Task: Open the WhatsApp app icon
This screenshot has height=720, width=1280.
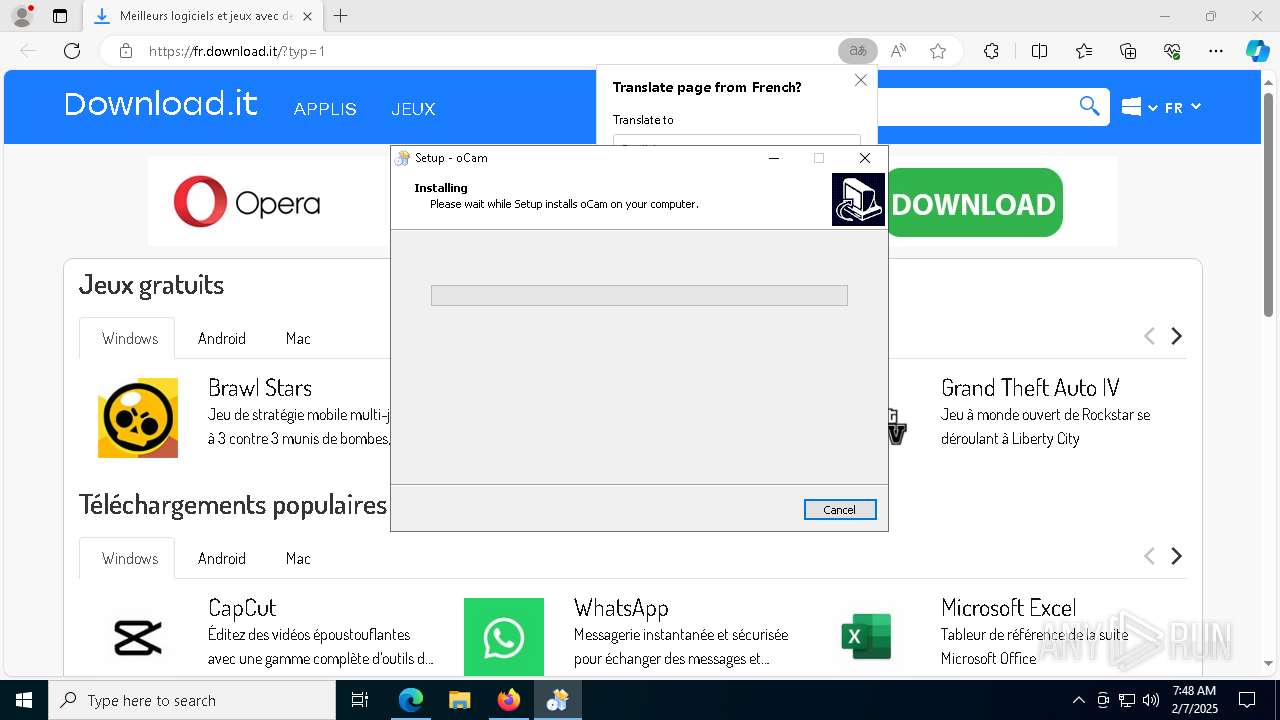Action: click(x=504, y=637)
